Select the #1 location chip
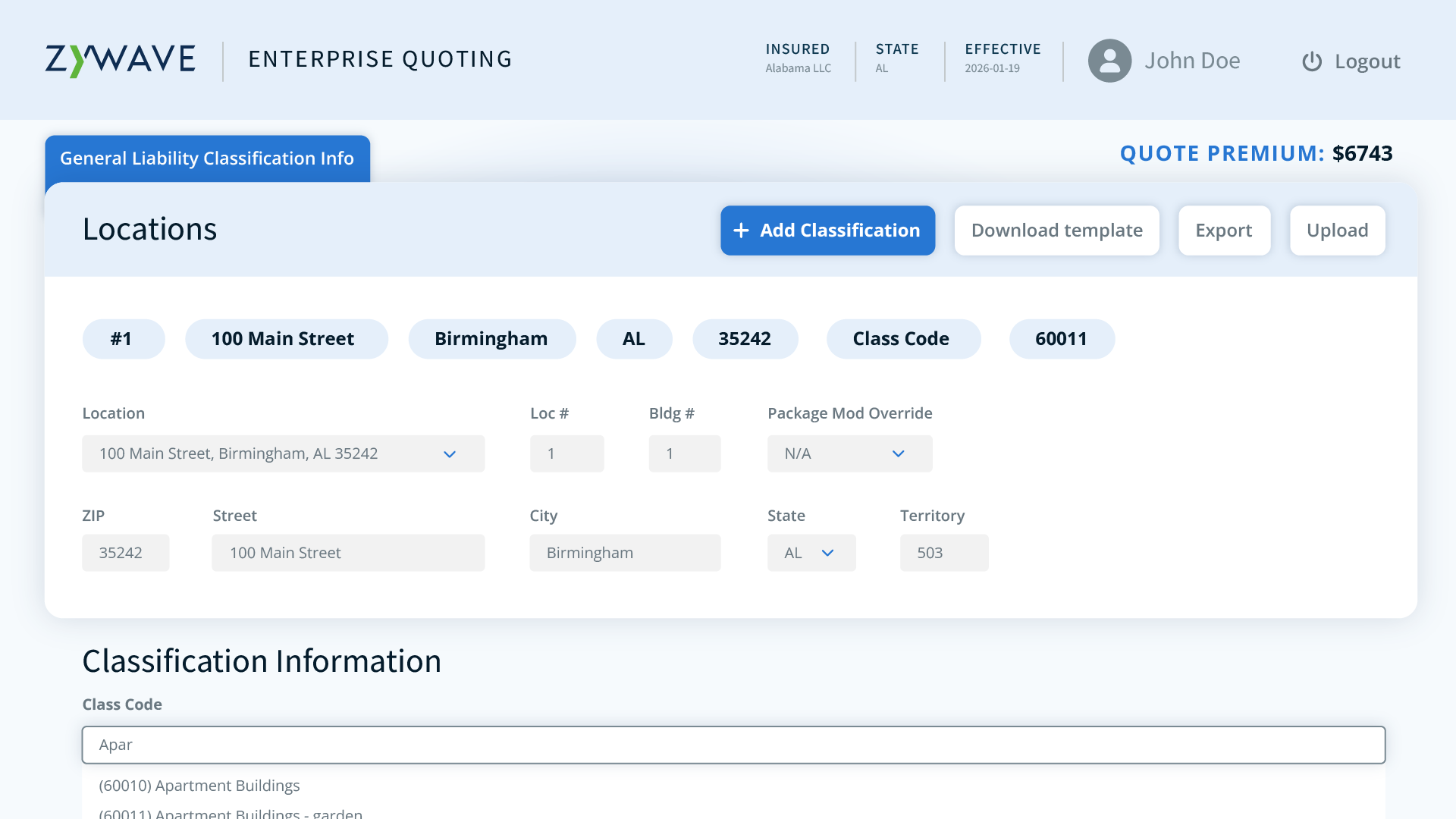Screen dimensions: 1456x819 [124, 339]
